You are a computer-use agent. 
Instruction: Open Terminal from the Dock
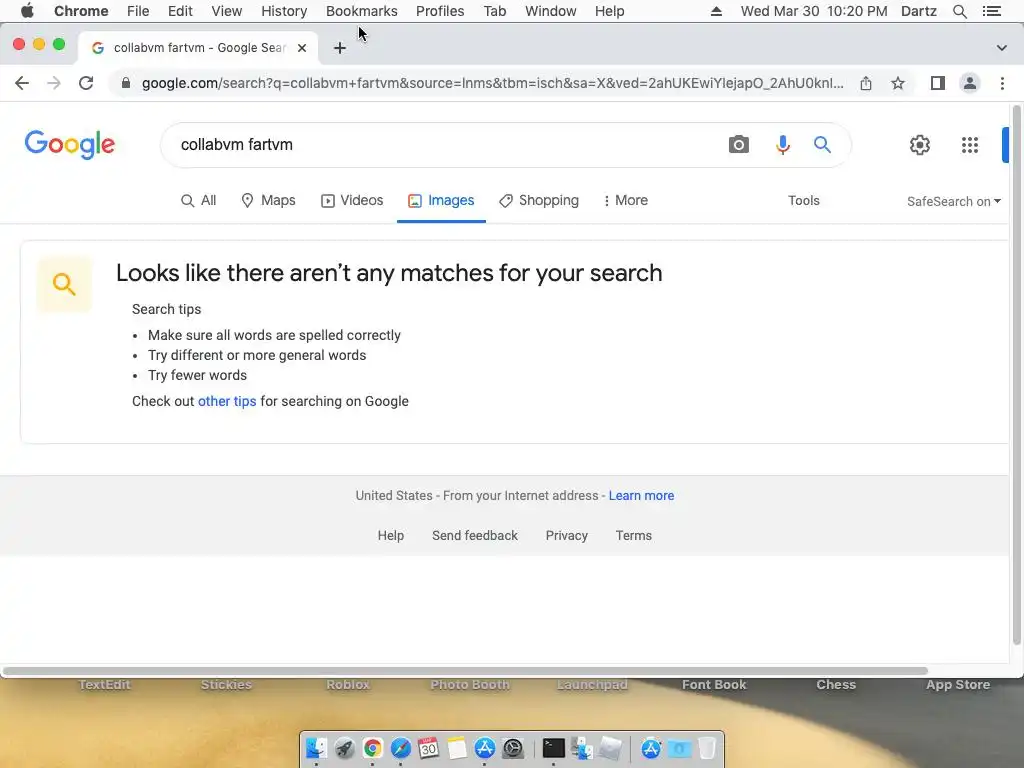(554, 748)
